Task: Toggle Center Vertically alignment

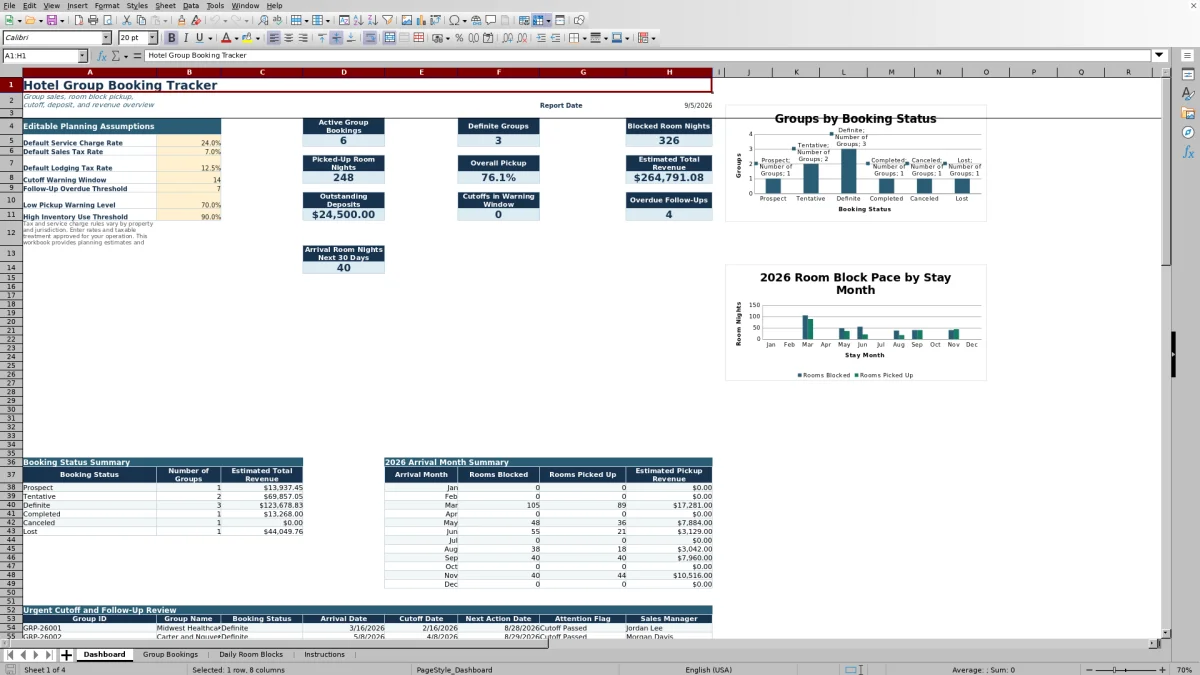Action: coord(336,38)
